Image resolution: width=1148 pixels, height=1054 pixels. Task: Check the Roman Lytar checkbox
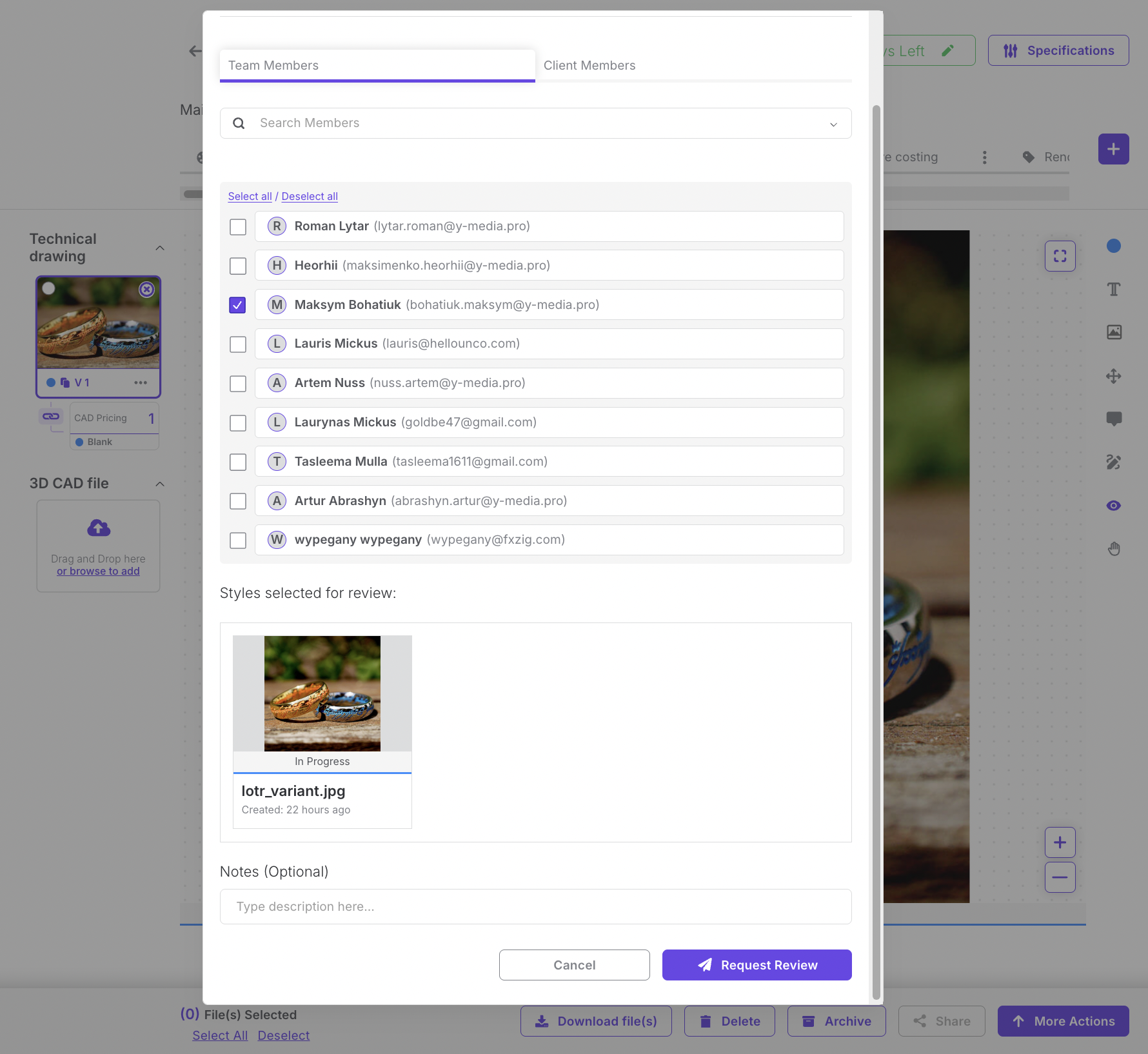coord(238,227)
